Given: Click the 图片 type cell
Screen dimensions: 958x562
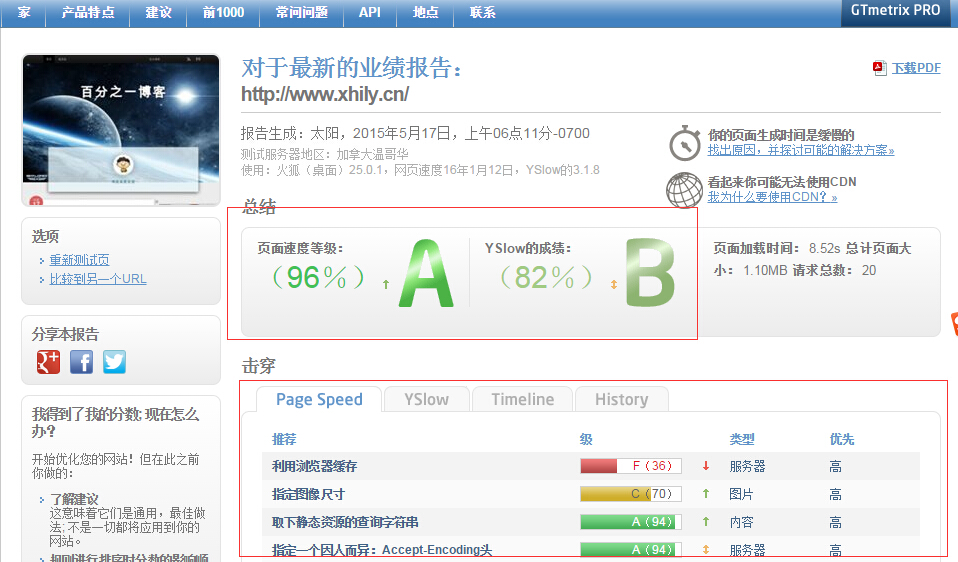Looking at the screenshot, I should (x=741, y=494).
